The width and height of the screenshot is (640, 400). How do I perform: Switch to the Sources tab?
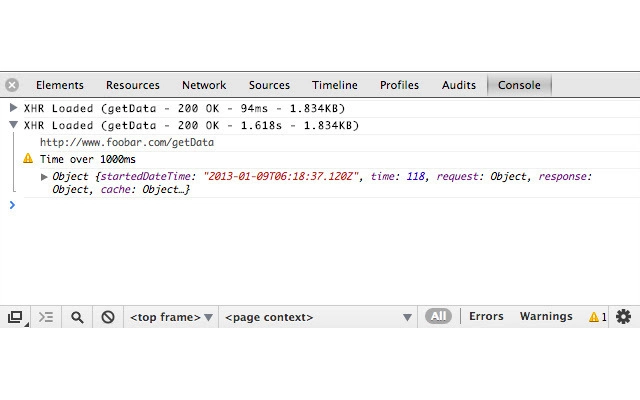(x=269, y=85)
